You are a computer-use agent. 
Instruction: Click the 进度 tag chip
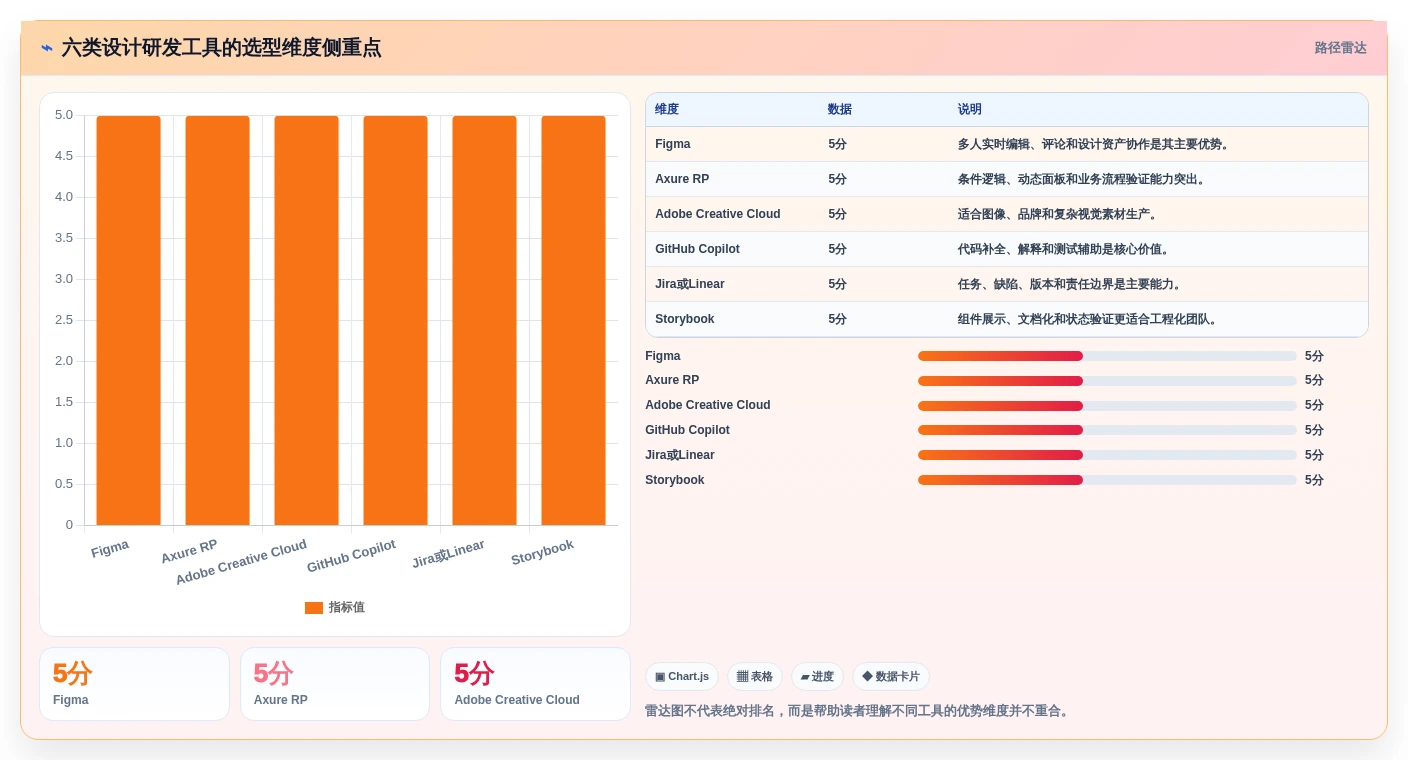coord(817,677)
